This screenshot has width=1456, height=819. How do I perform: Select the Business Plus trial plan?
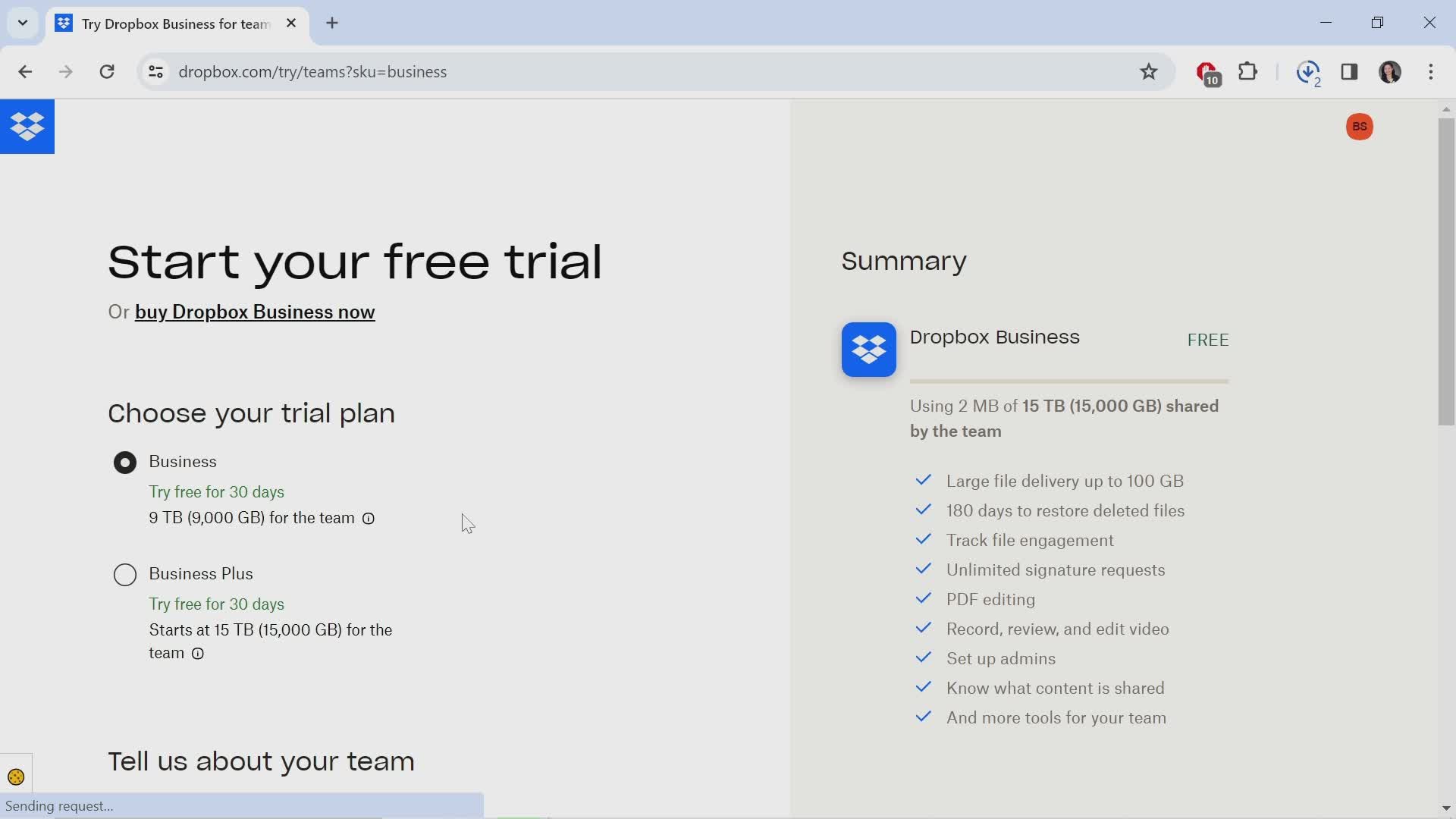click(125, 574)
